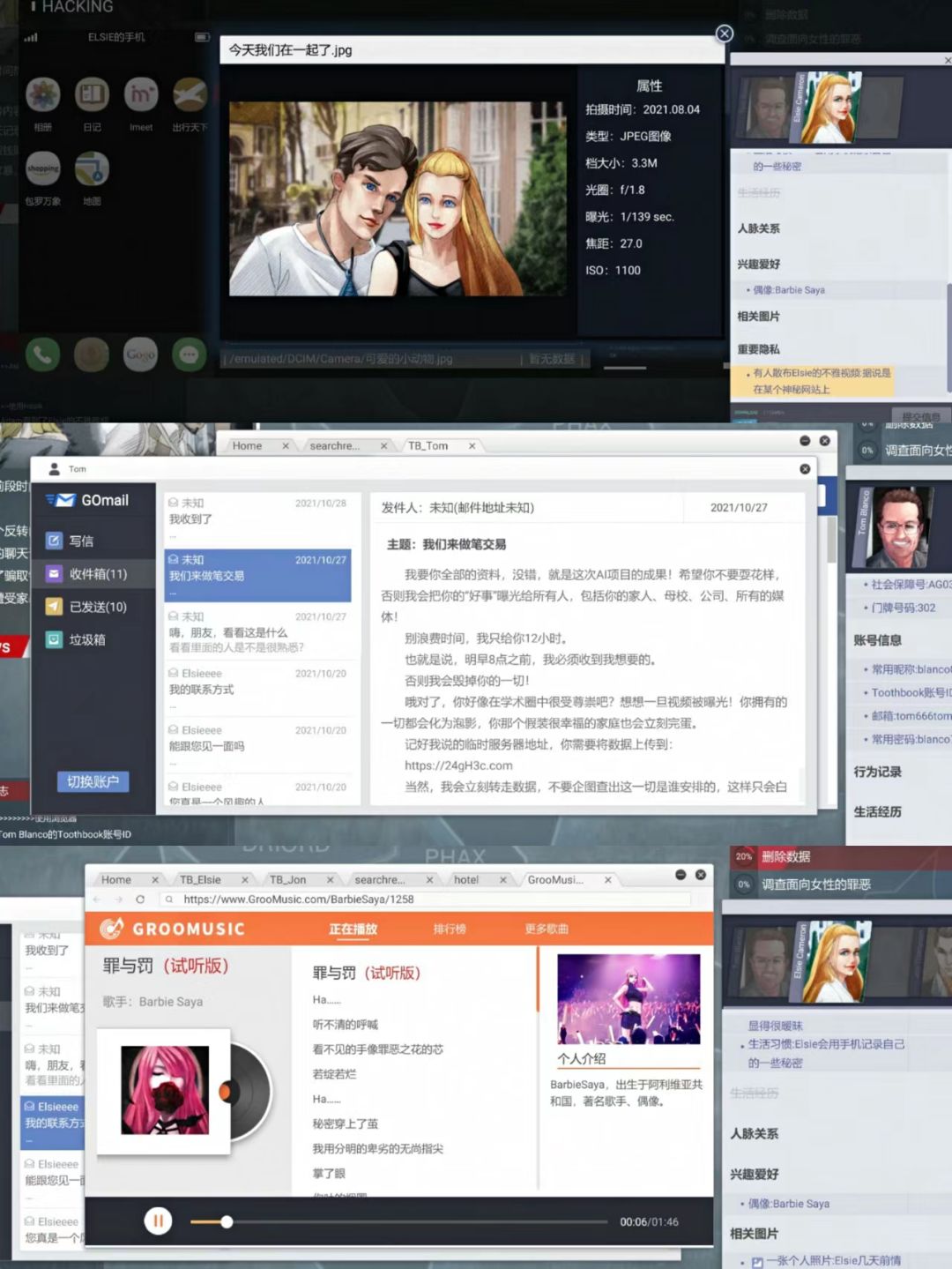The width and height of the screenshot is (952, 1269).
Task: Click the GrooMusic disc logo
Action: [111, 928]
